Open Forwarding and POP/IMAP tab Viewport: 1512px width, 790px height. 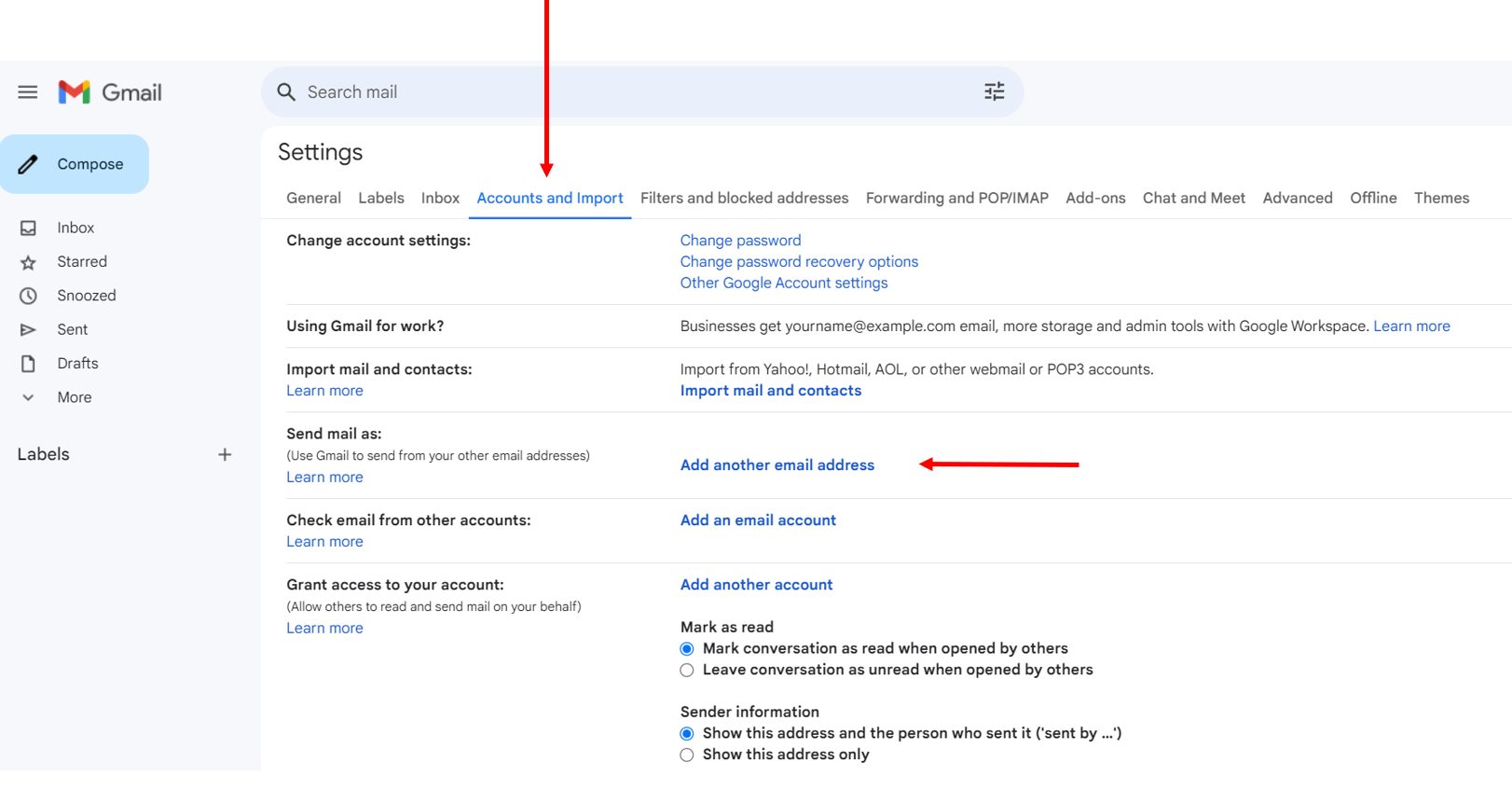tap(956, 198)
